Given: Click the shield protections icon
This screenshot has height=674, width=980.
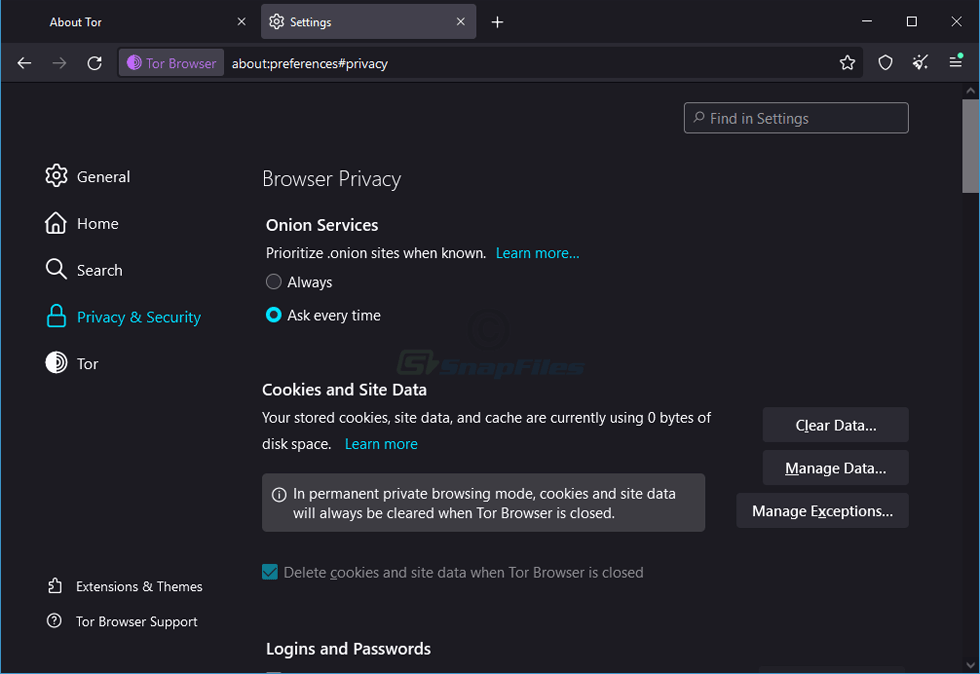Looking at the screenshot, I should tap(885, 62).
